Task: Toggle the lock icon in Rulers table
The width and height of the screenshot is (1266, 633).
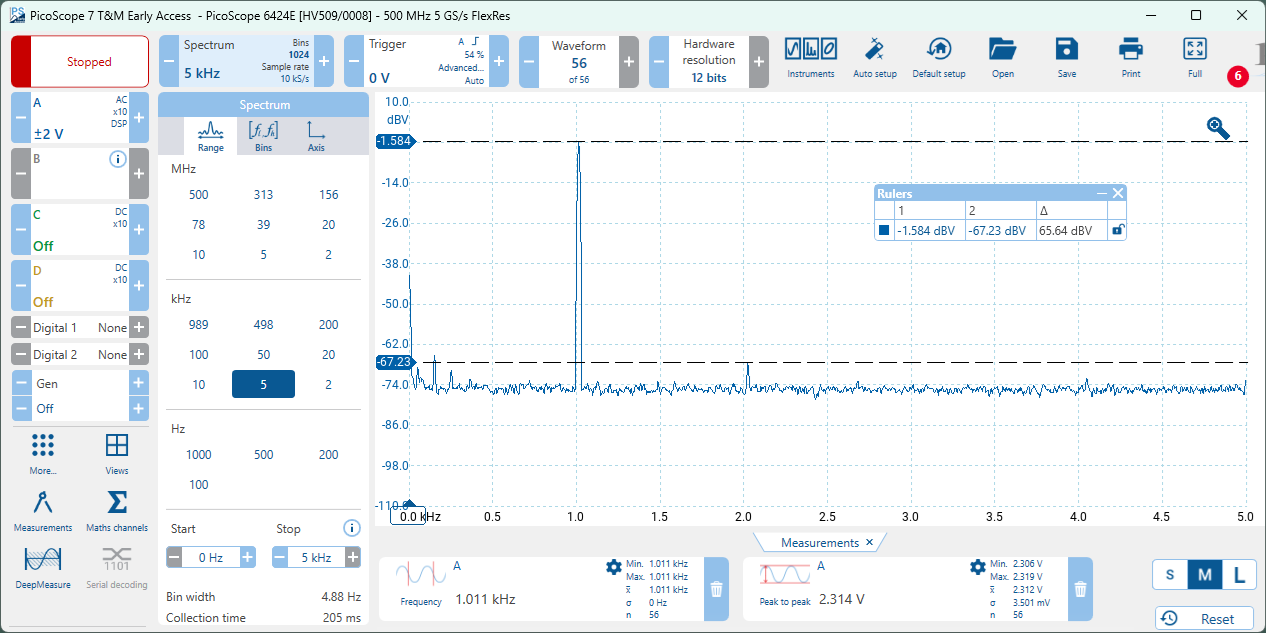Action: [x=1118, y=230]
